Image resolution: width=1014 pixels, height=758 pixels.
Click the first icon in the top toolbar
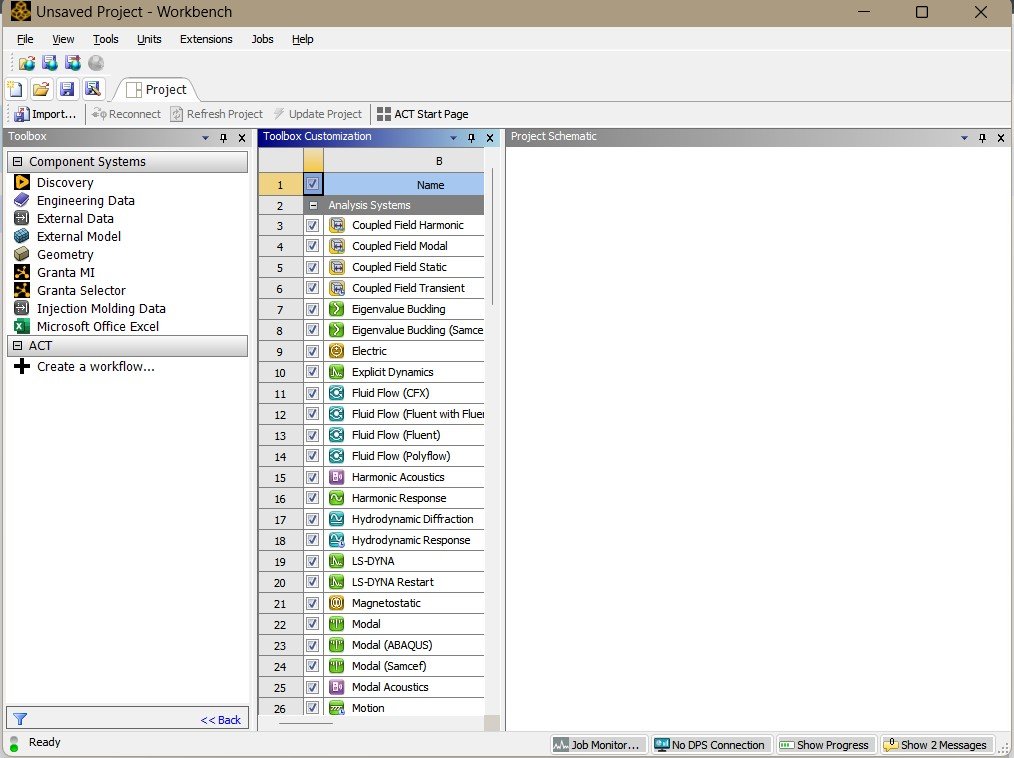pos(27,63)
